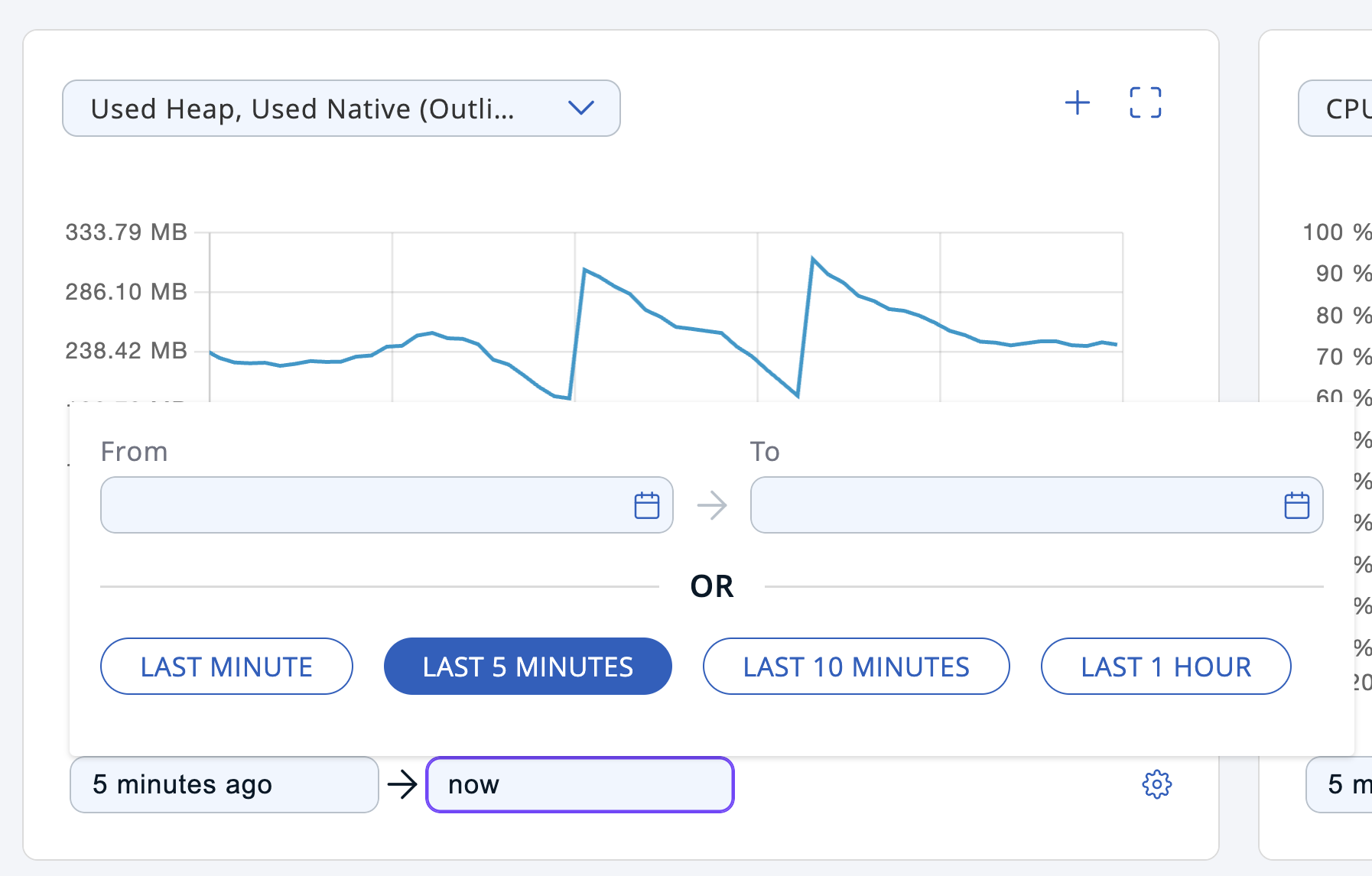Click the second, highest peak on the heap chart
This screenshot has width=1372, height=876.
(x=812, y=258)
